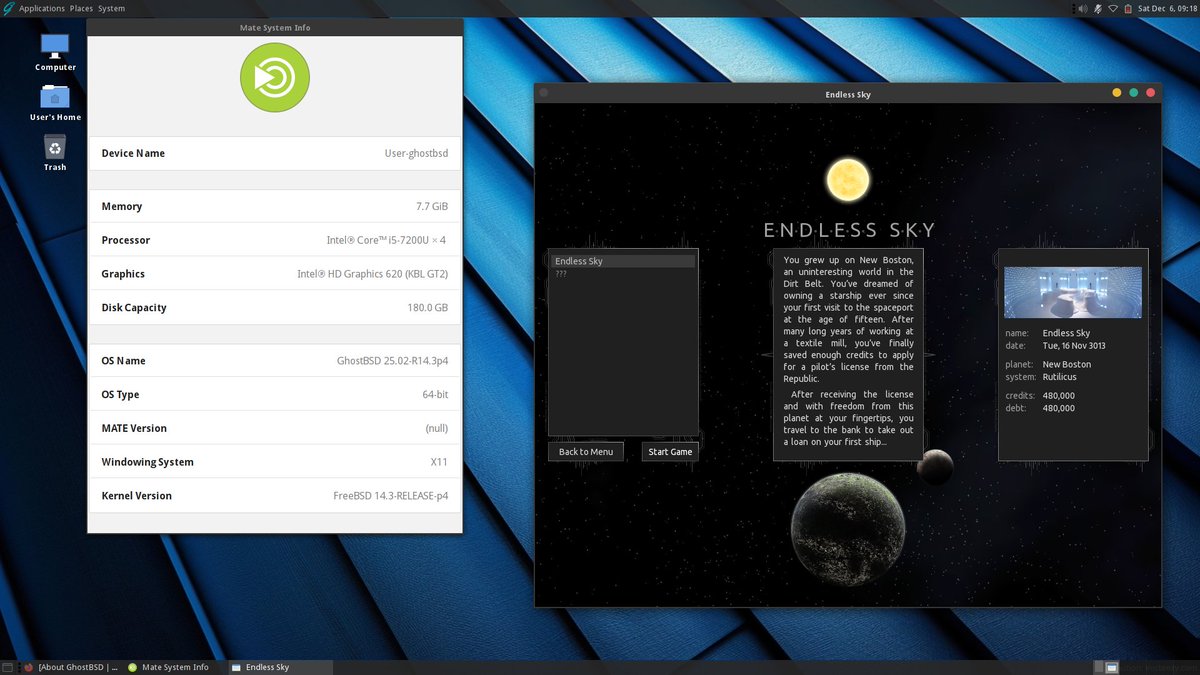Switch to About GhostBSD taskbar window

(x=70, y=667)
